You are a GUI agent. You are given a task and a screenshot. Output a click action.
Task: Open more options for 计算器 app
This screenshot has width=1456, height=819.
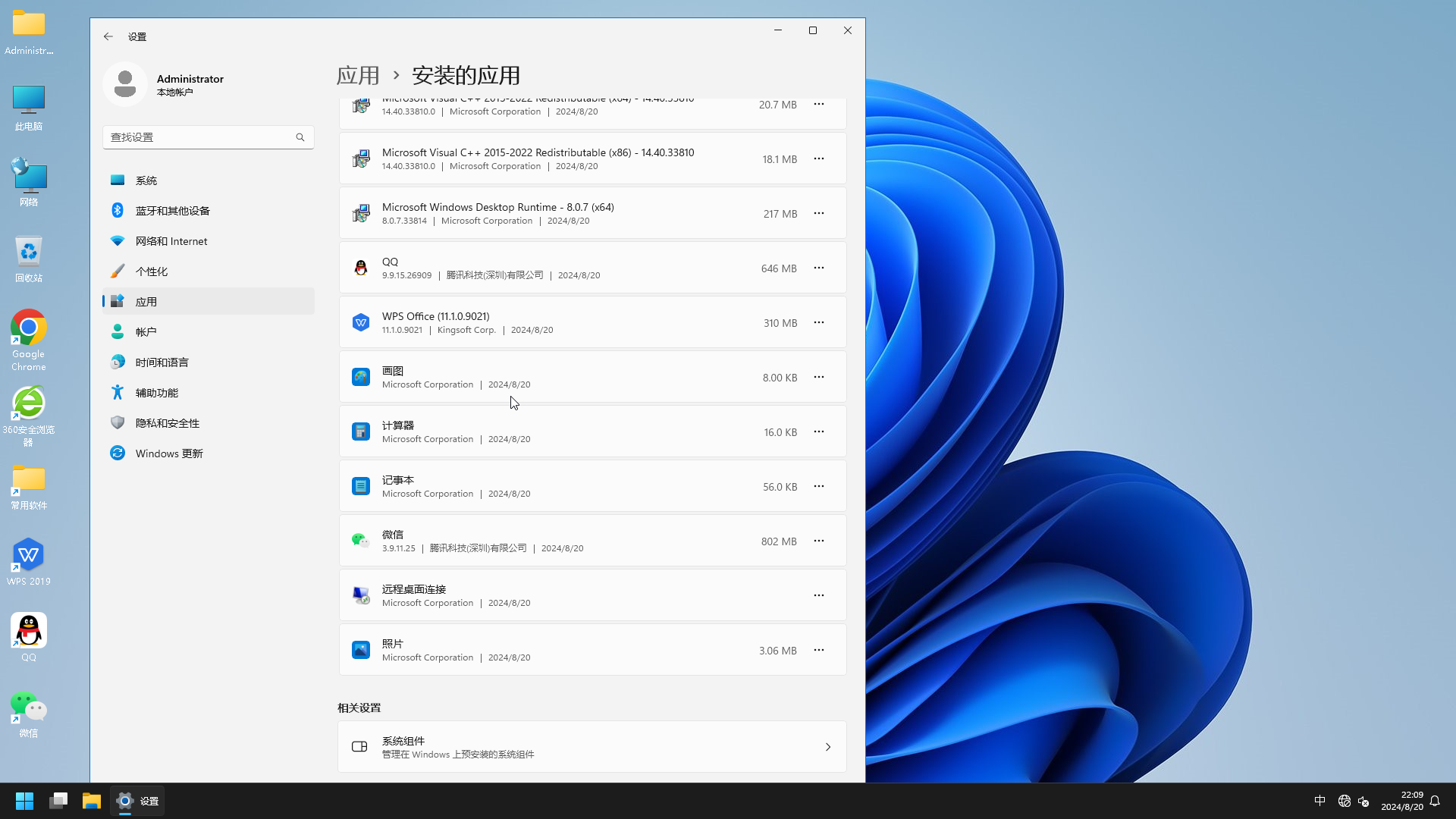point(819,431)
